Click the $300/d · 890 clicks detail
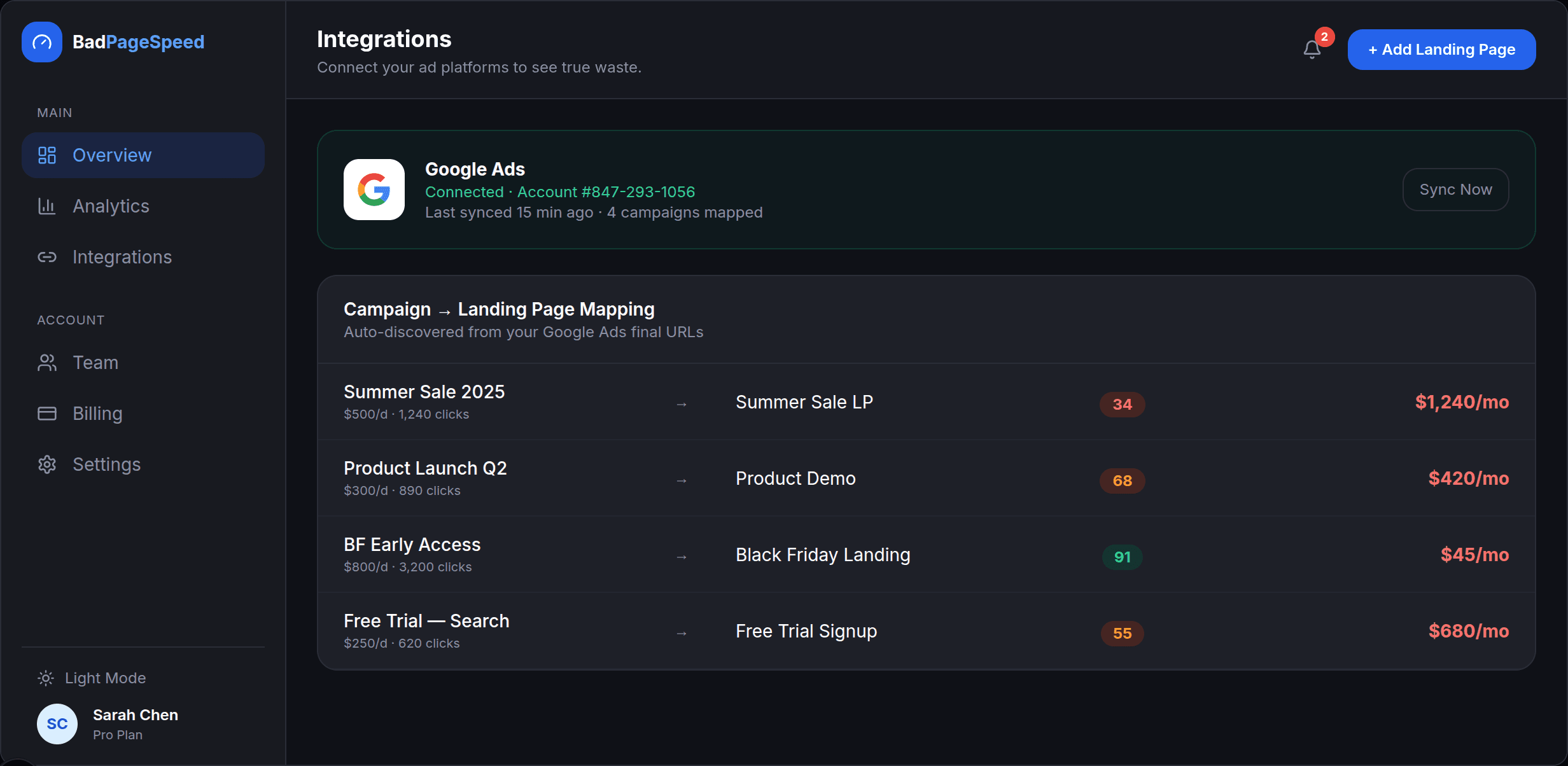The height and width of the screenshot is (766, 1568). tap(402, 491)
